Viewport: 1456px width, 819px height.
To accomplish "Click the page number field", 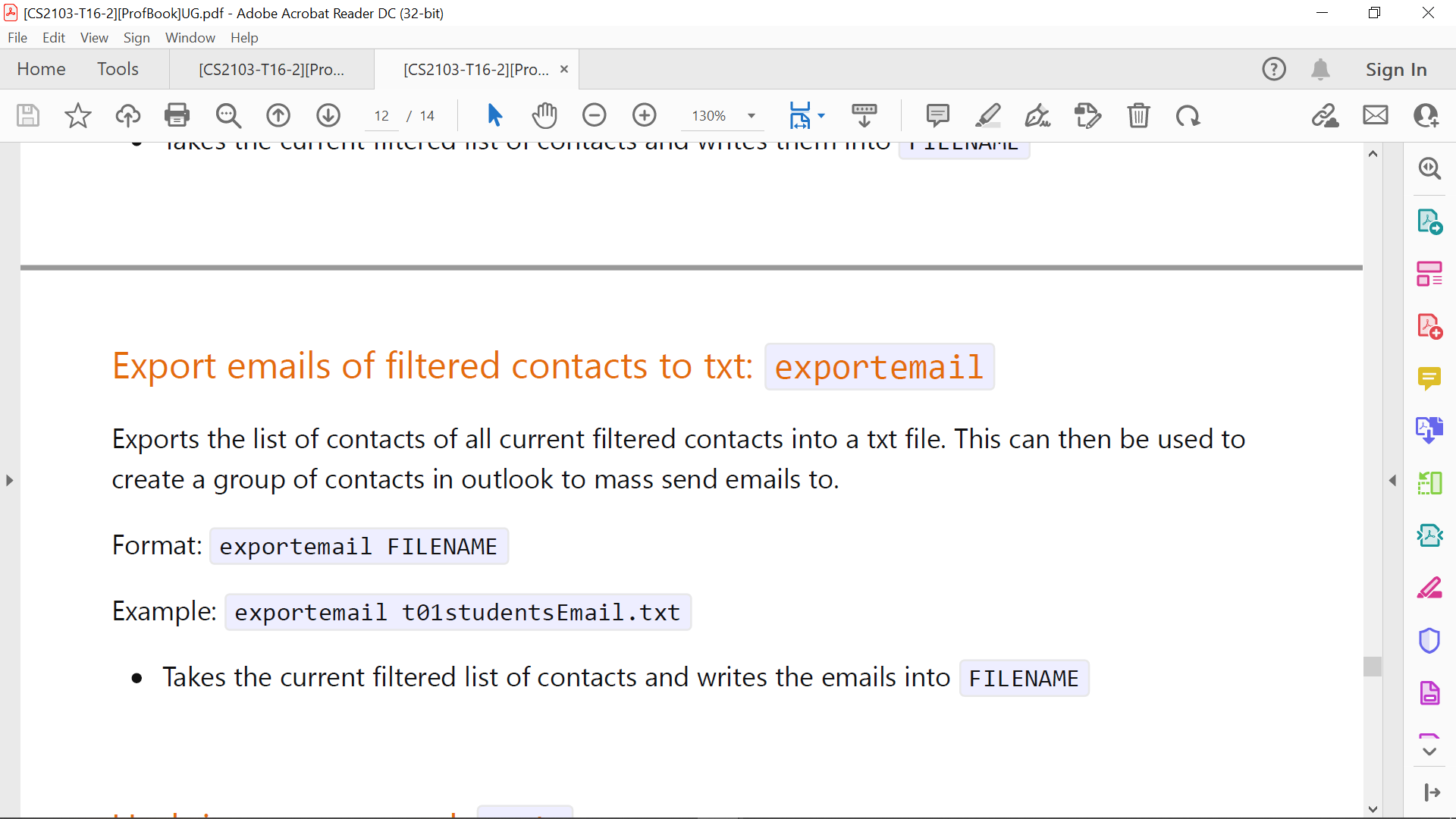I will click(x=381, y=116).
